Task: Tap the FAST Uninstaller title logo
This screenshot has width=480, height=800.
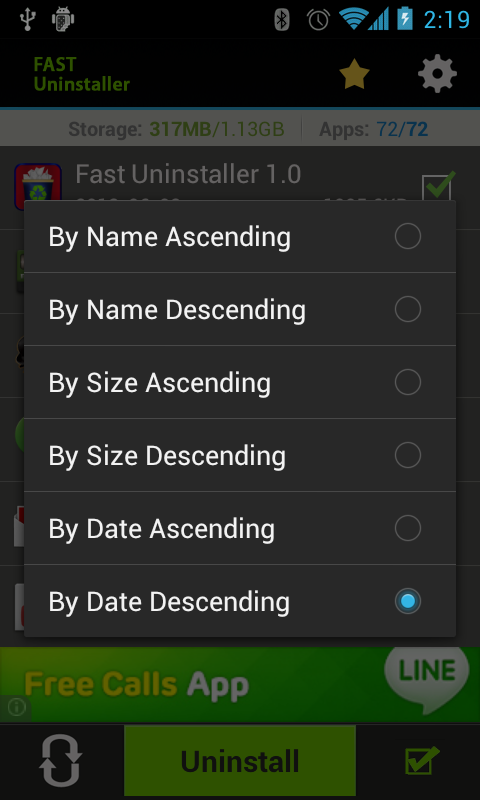Action: 82,74
